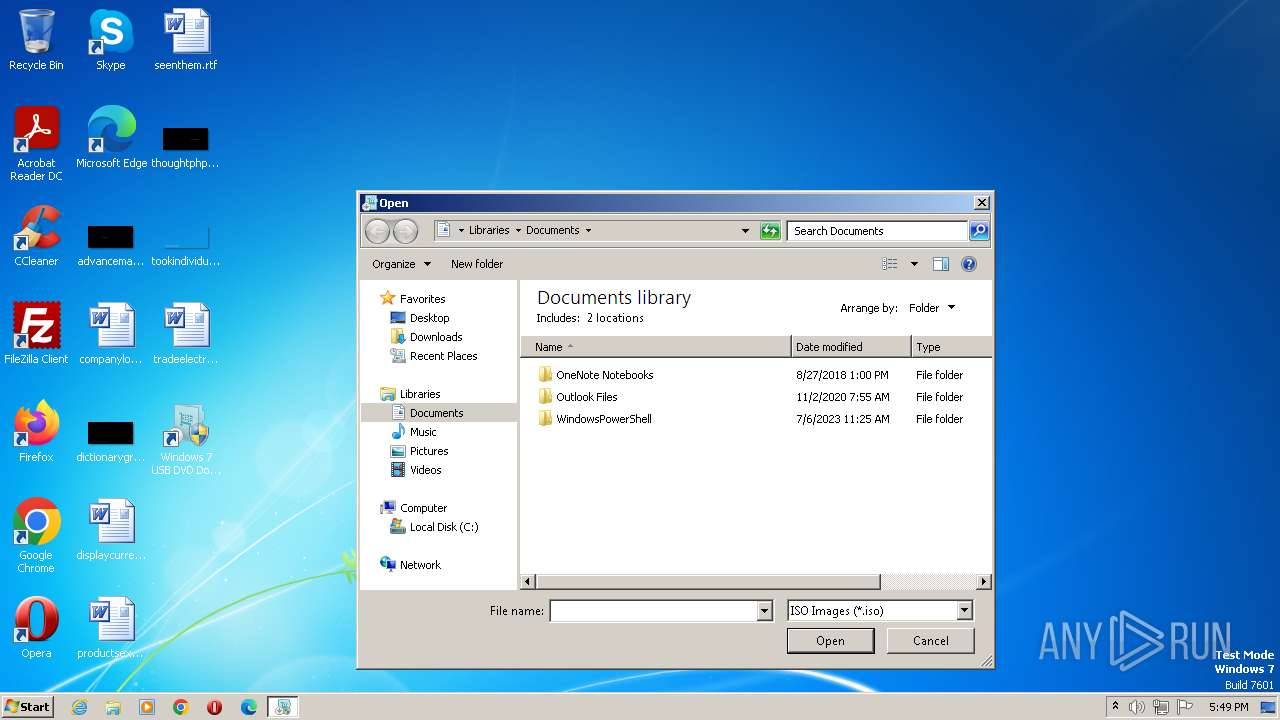Click Media Player taskbar icon
The image size is (1280, 720).
tap(147, 707)
